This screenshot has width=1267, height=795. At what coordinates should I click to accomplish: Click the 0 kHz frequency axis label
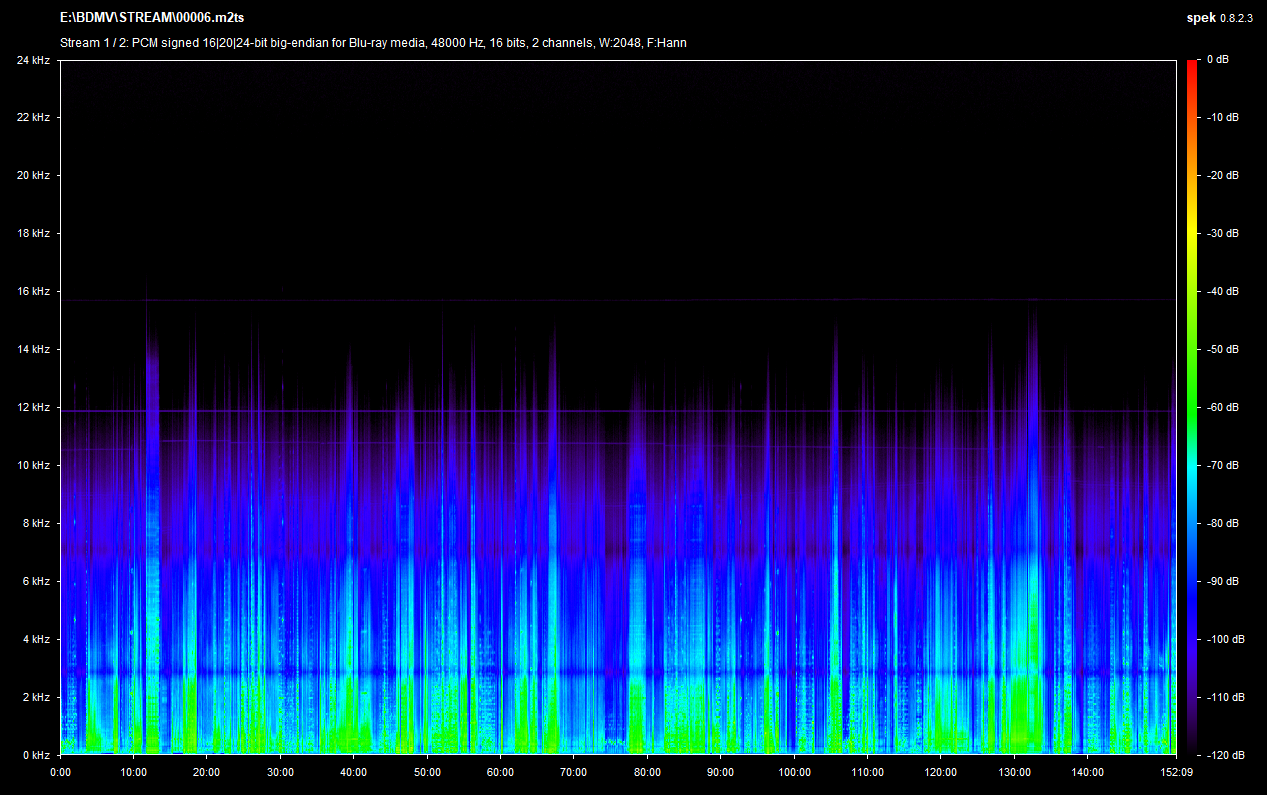click(x=35, y=755)
